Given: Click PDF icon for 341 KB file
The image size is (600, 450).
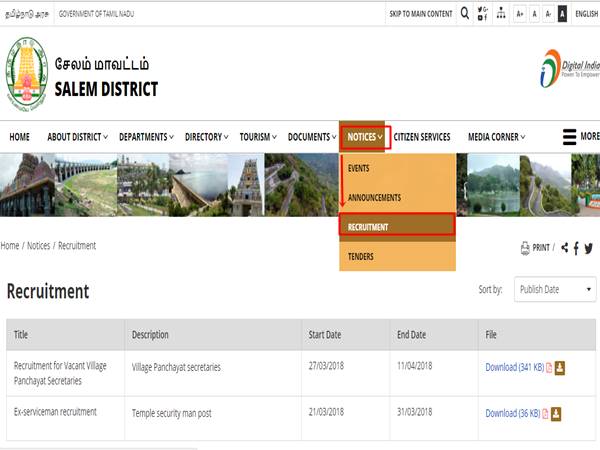Looking at the screenshot, I should click(549, 368).
